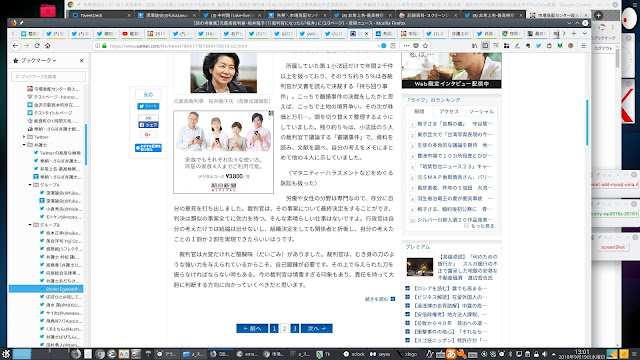640x360 pixels.
Task: Click the green extension icon in Firefox toolbar
Action: (x=560, y=46)
